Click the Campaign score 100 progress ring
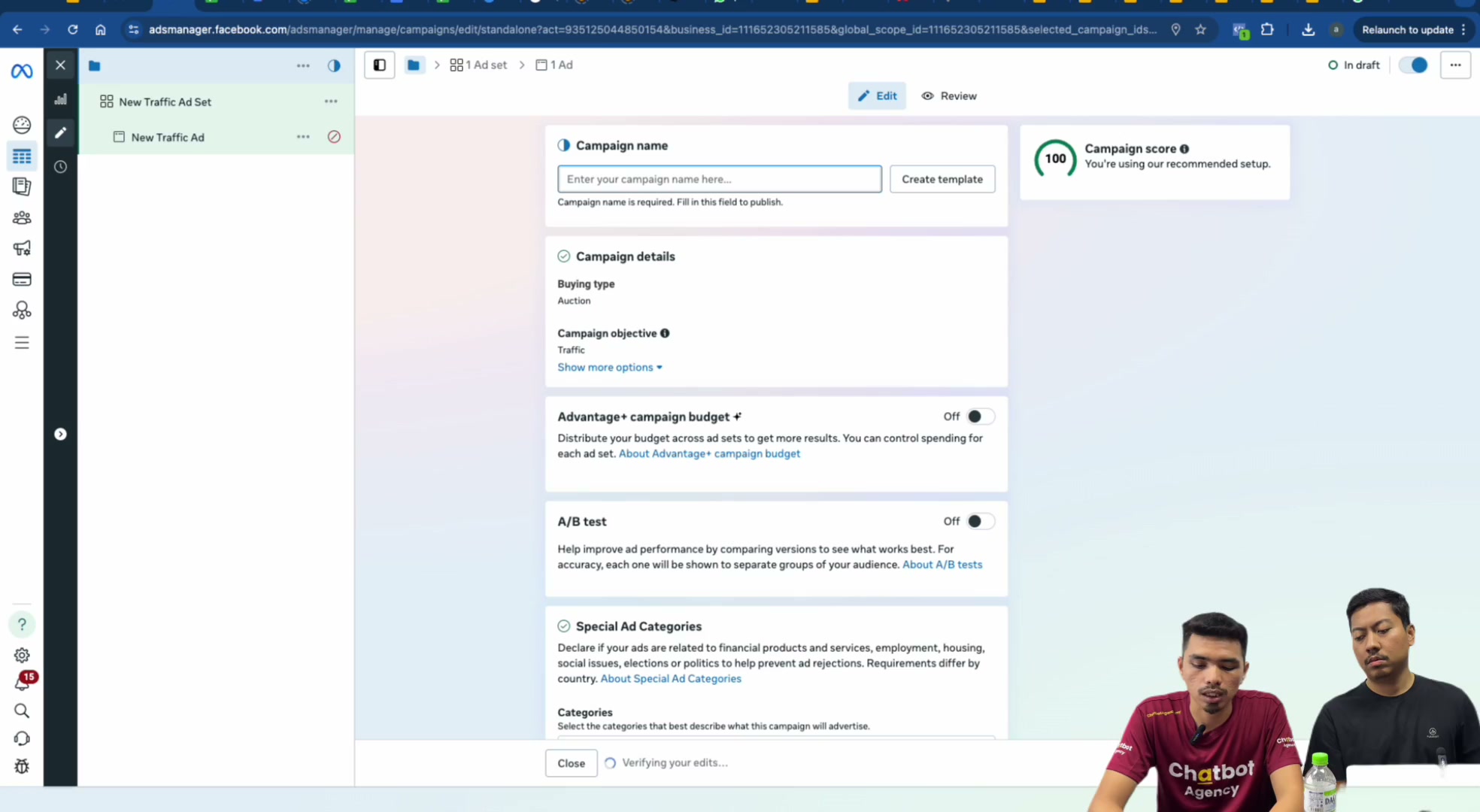The image size is (1480, 812). 1055,159
